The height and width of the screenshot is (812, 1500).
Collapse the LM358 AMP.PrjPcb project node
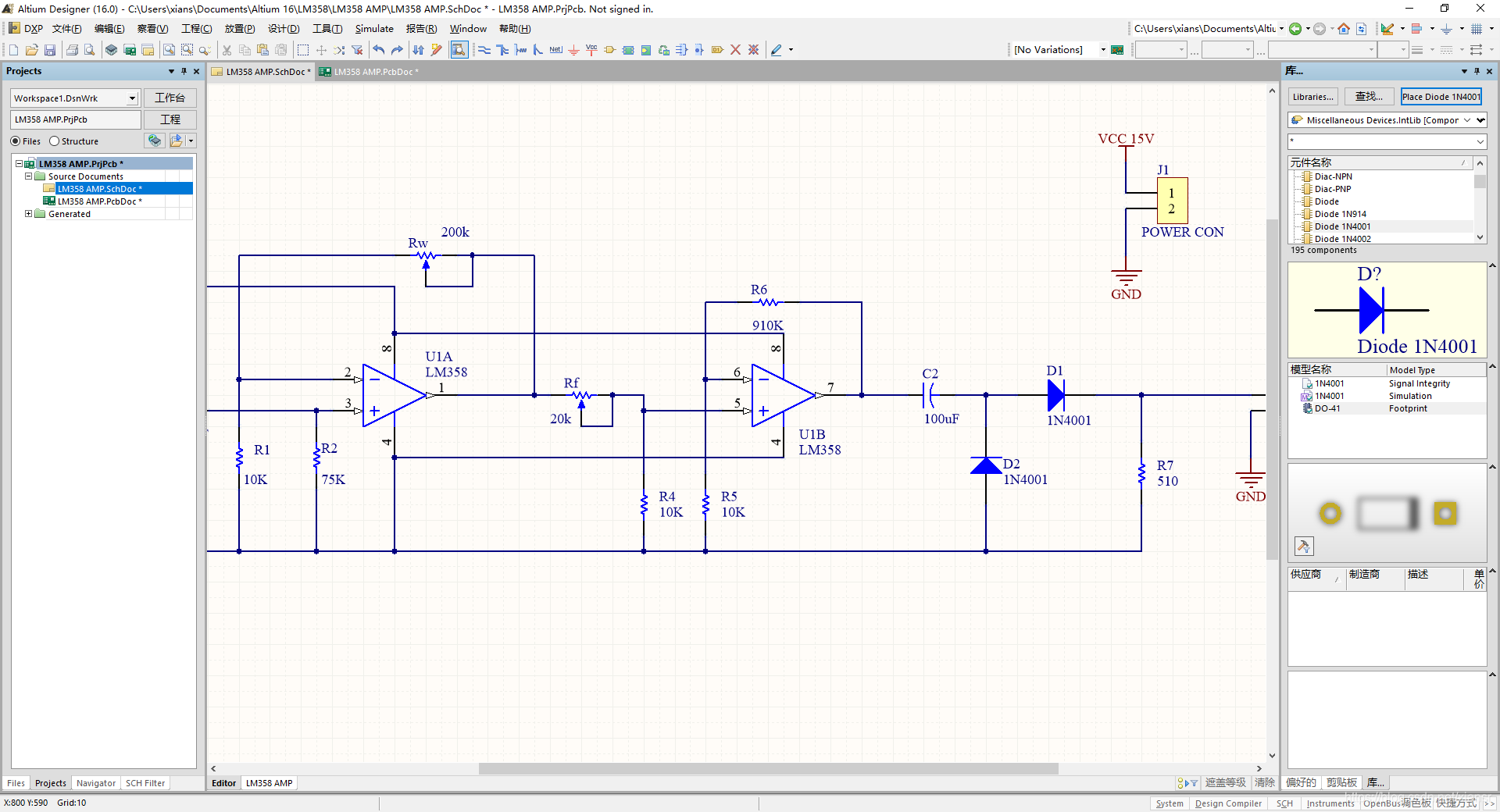(20, 164)
